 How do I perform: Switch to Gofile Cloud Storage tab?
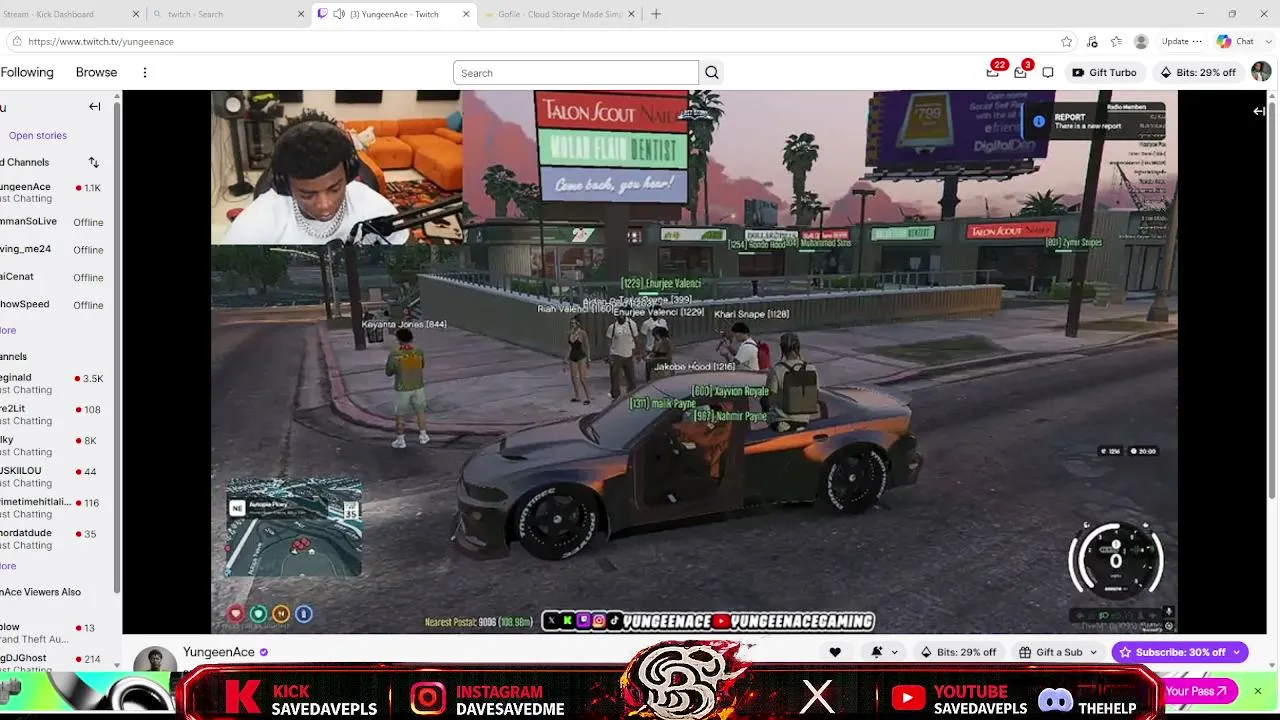[x=560, y=14]
